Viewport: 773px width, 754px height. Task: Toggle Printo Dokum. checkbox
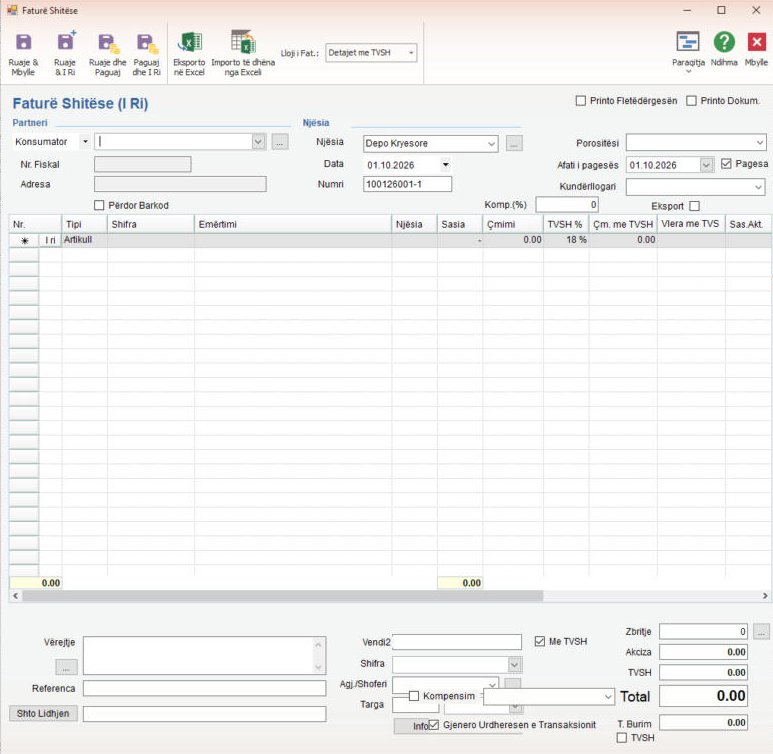point(691,101)
